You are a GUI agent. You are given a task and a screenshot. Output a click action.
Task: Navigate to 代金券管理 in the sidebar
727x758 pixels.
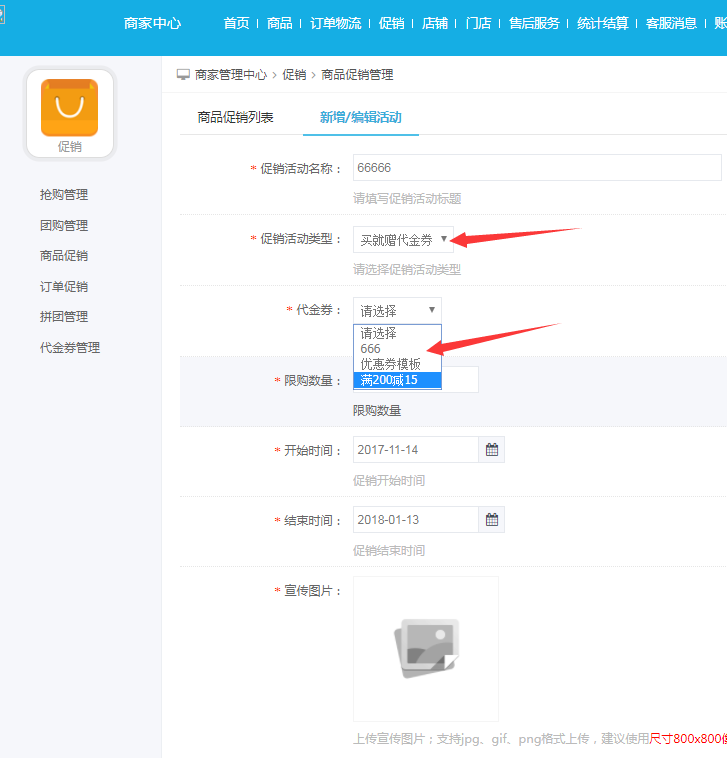point(70,348)
